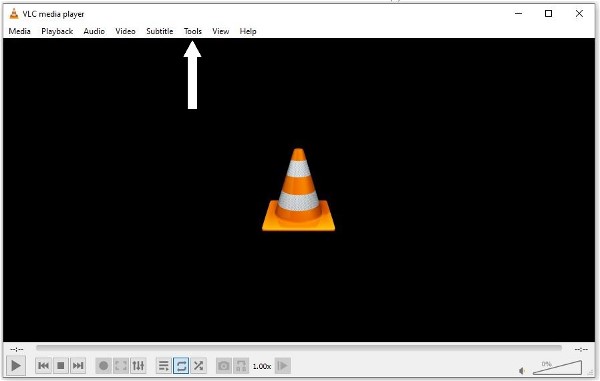The height and width of the screenshot is (381, 600).
Task: Click the VLC cone title bar icon
Action: [14, 14]
